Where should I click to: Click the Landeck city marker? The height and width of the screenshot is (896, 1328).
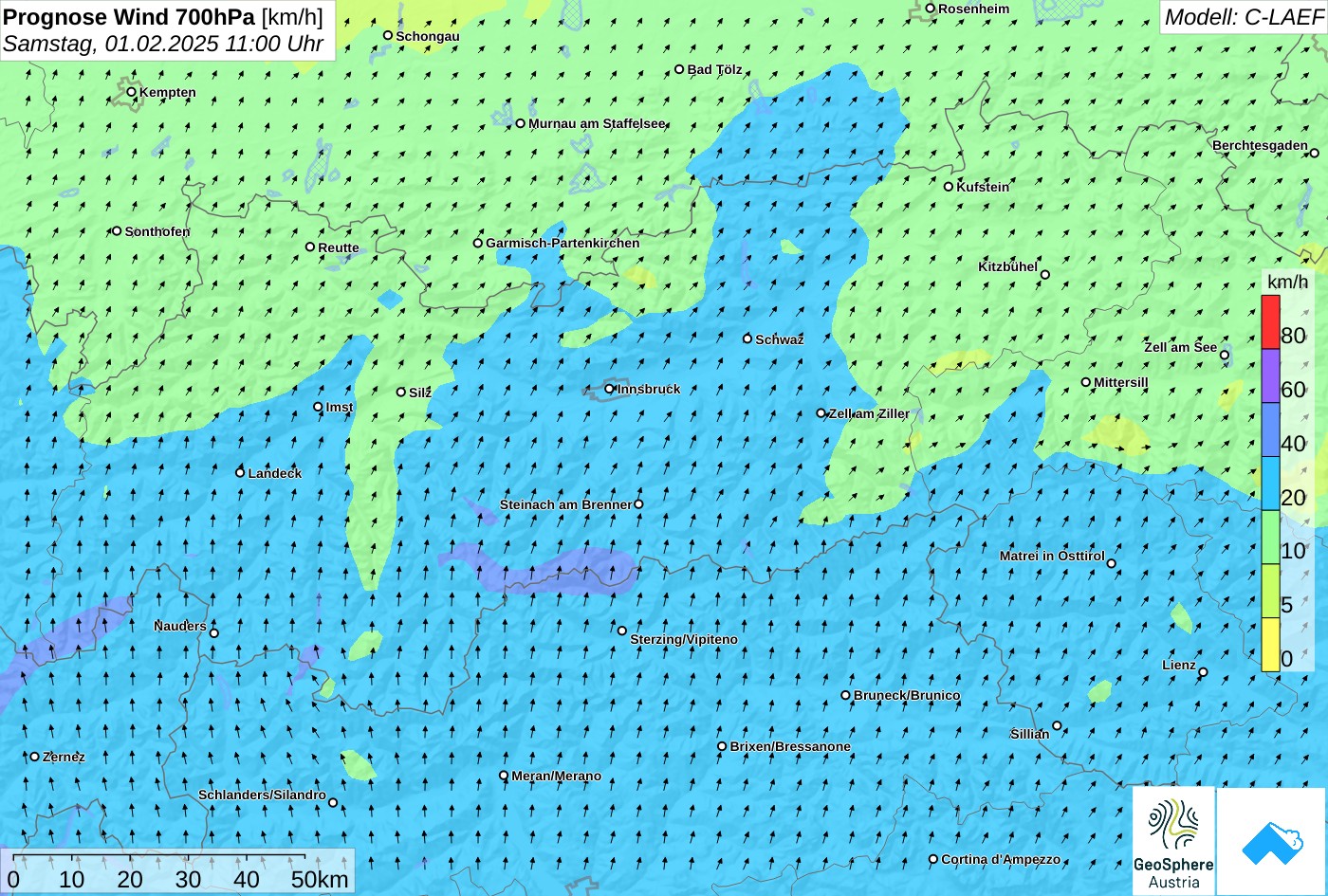(240, 472)
